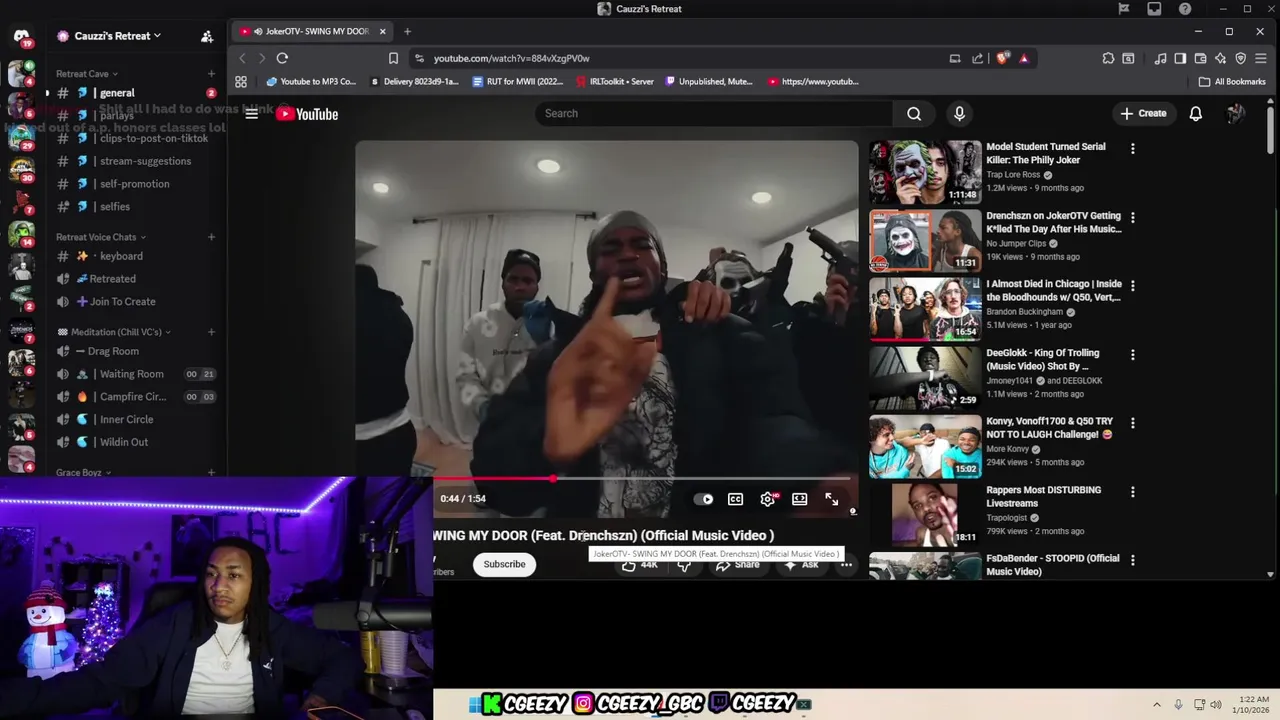Open the self-promotion channel
The height and width of the screenshot is (720, 1280).
pyautogui.click(x=136, y=184)
